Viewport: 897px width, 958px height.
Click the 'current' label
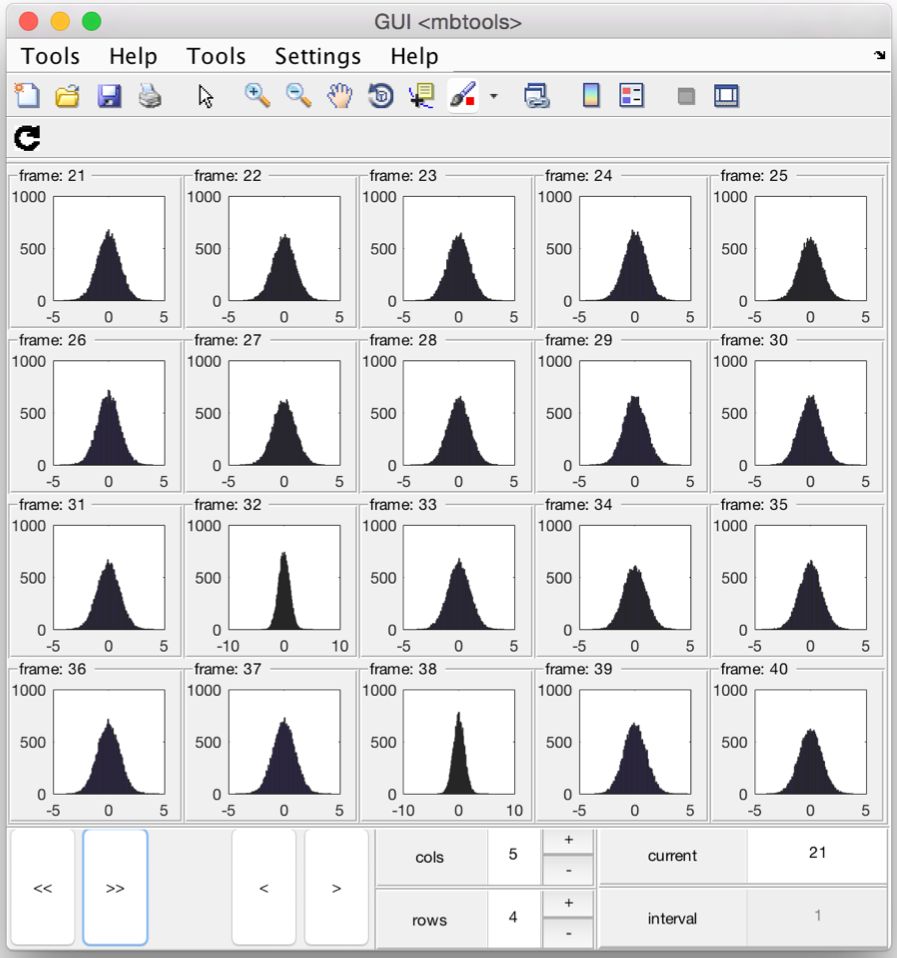672,855
